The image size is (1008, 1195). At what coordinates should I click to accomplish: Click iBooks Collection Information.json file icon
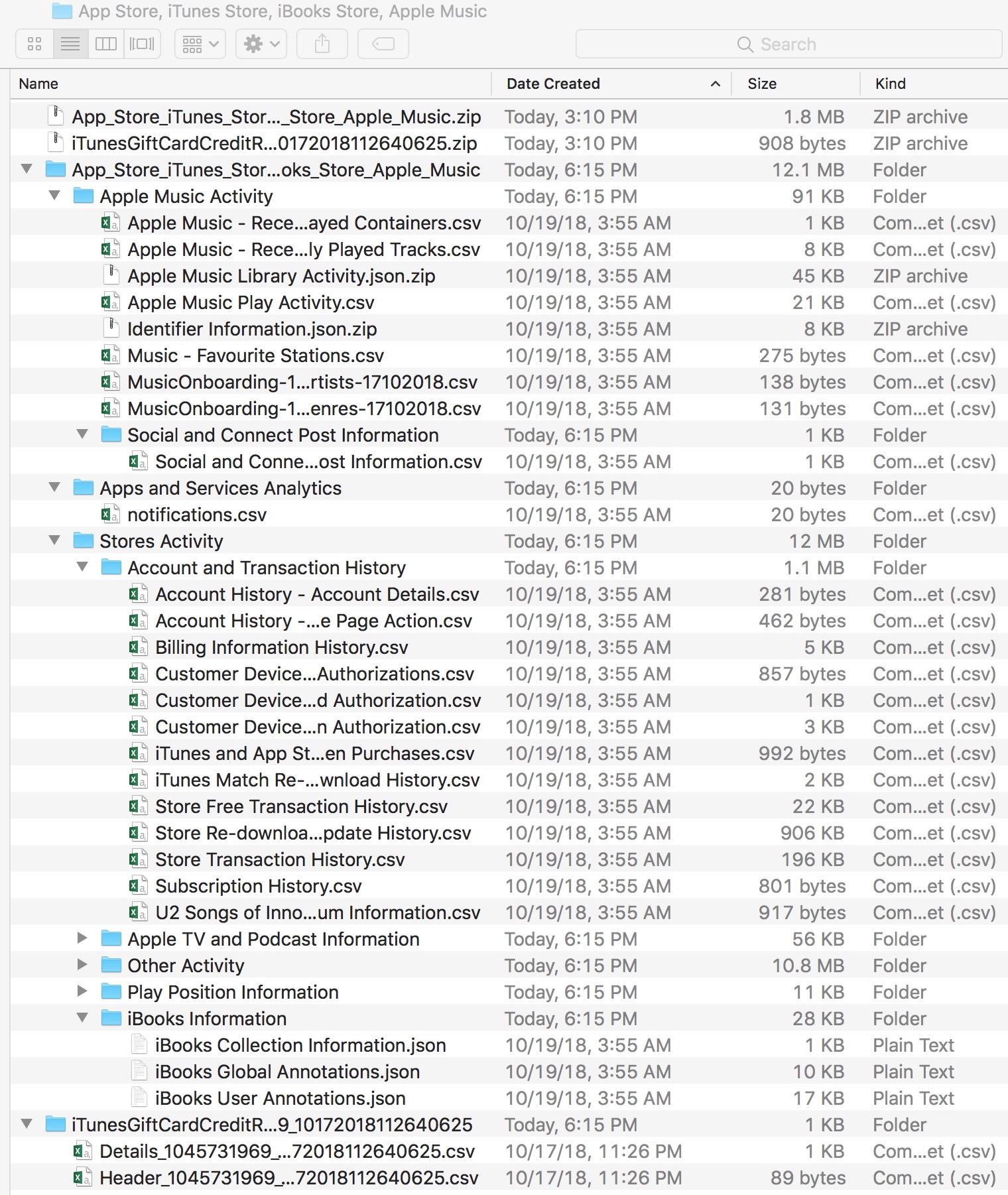[139, 1044]
